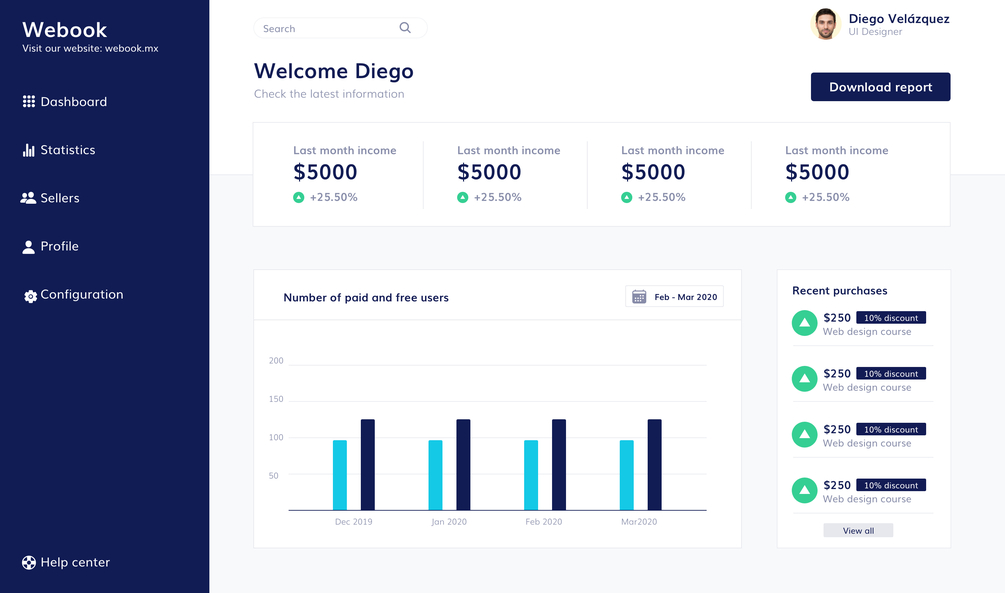This screenshot has width=1005, height=593.
Task: Click the dark navy bar for Dec 2019
Action: (x=368, y=465)
